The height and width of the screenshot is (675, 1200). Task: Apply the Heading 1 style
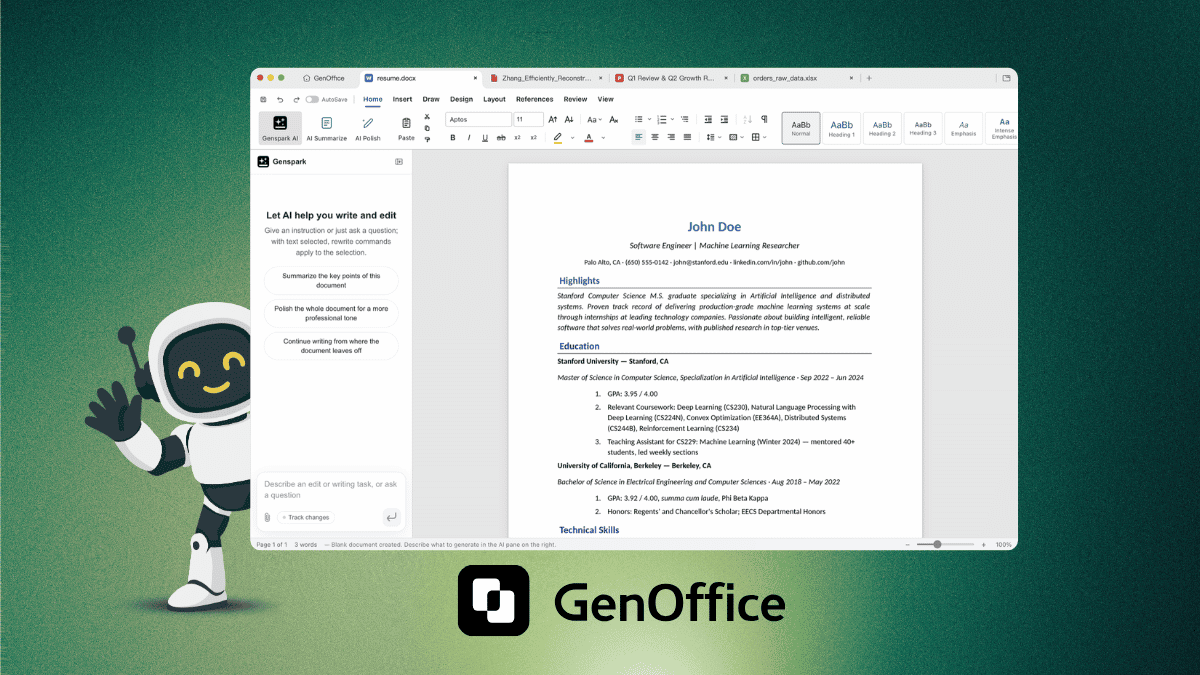tap(842, 128)
